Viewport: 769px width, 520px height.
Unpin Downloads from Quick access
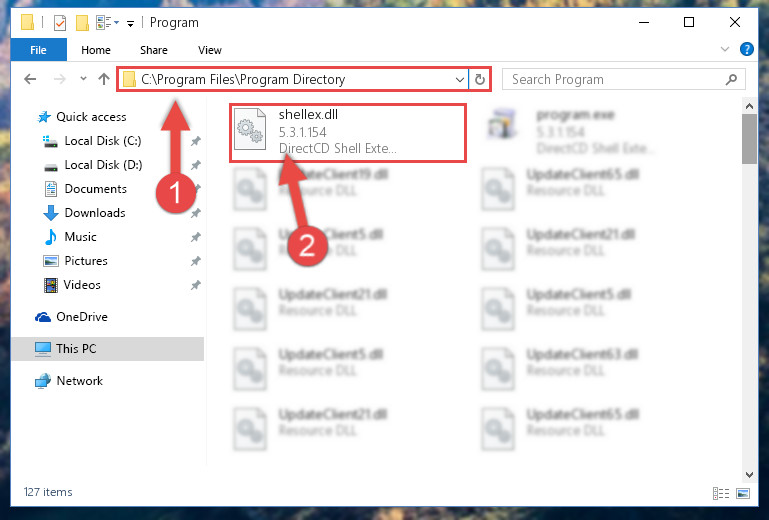(195, 213)
